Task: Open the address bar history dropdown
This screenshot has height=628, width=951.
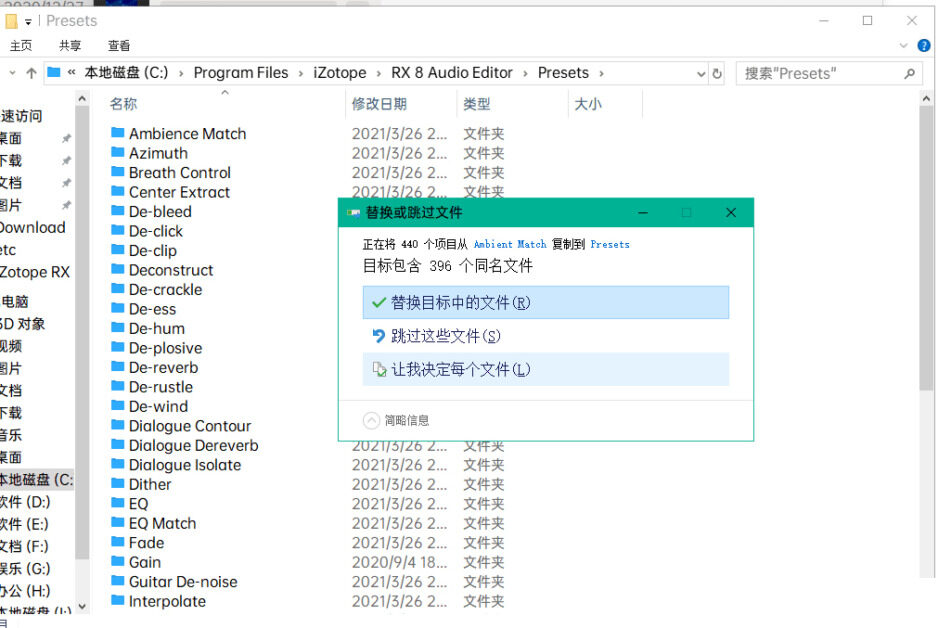Action: [699, 73]
